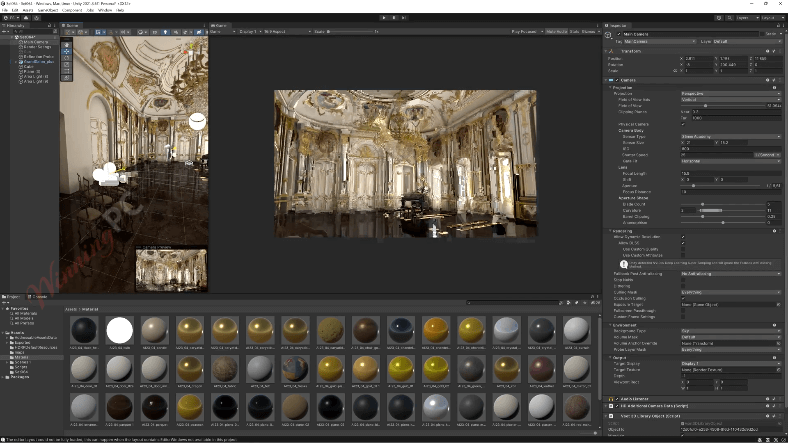Open the Projection dropdown
The width and height of the screenshot is (788, 443).
731,93
